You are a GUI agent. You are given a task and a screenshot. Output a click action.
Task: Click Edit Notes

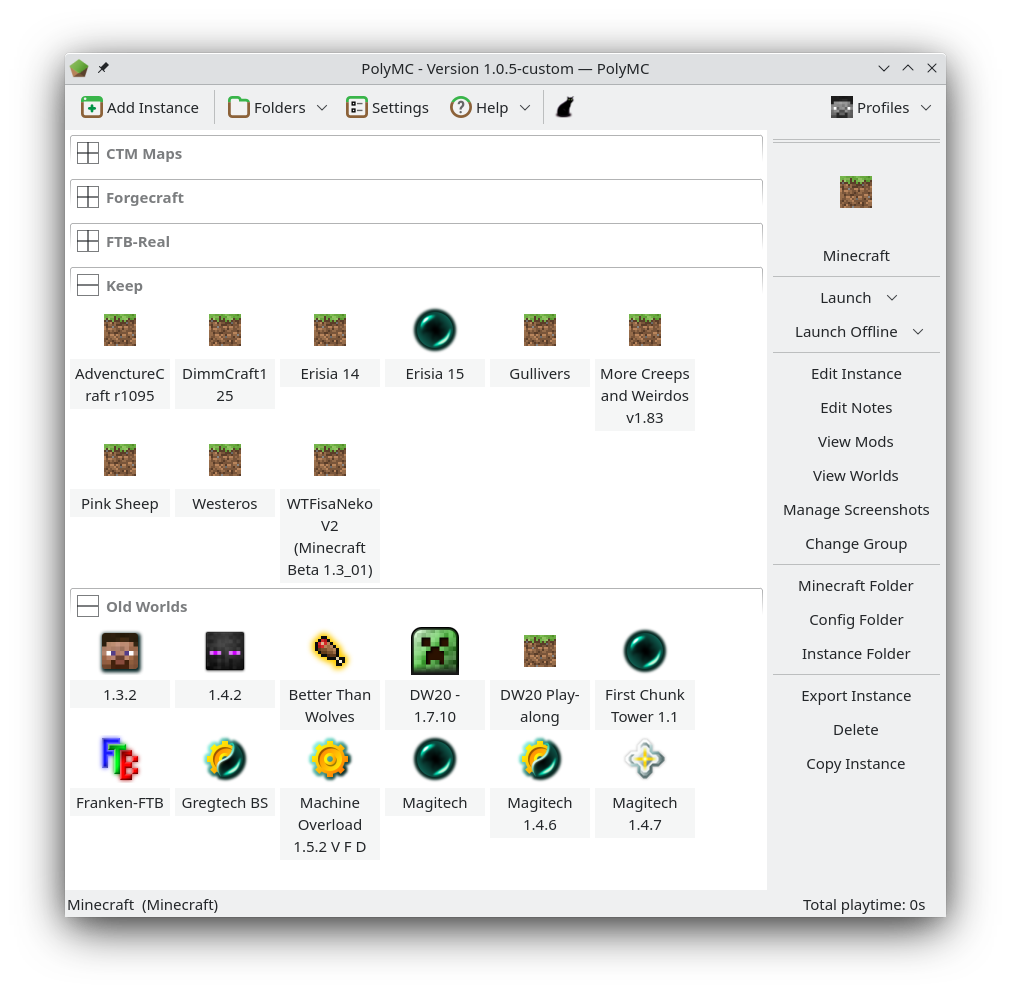pos(856,408)
